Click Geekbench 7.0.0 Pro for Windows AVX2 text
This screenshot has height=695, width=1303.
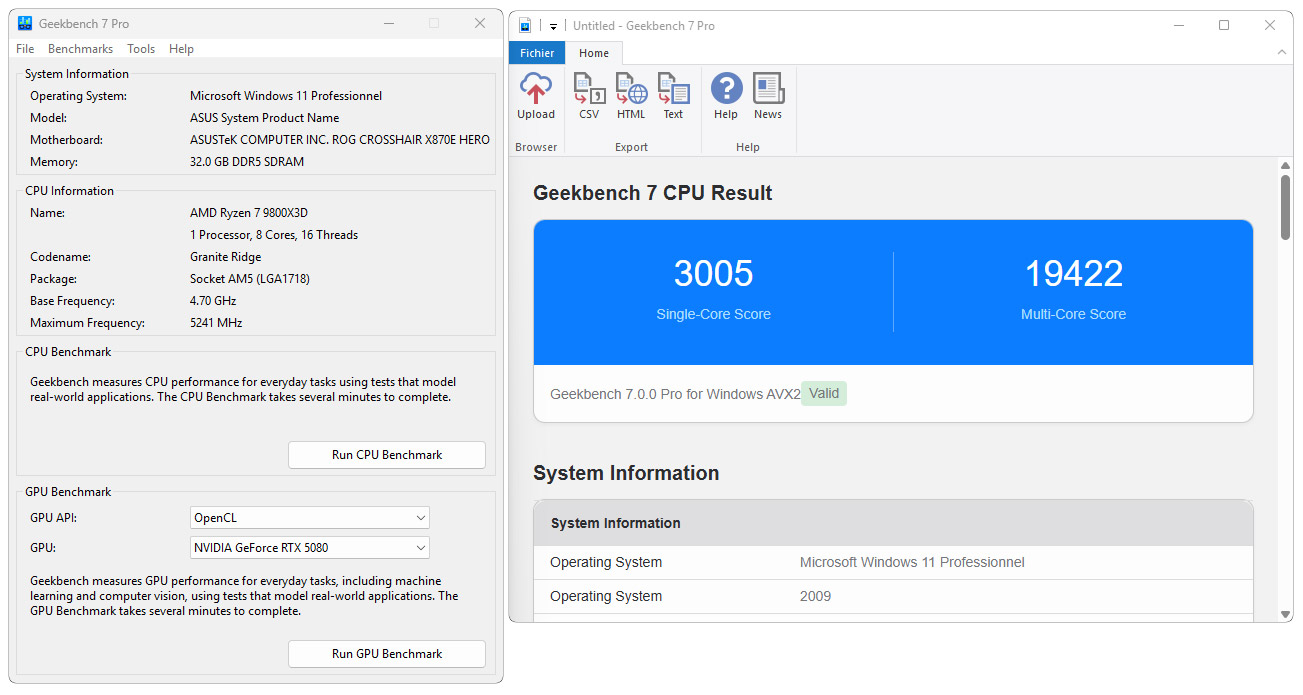pyautogui.click(x=675, y=394)
